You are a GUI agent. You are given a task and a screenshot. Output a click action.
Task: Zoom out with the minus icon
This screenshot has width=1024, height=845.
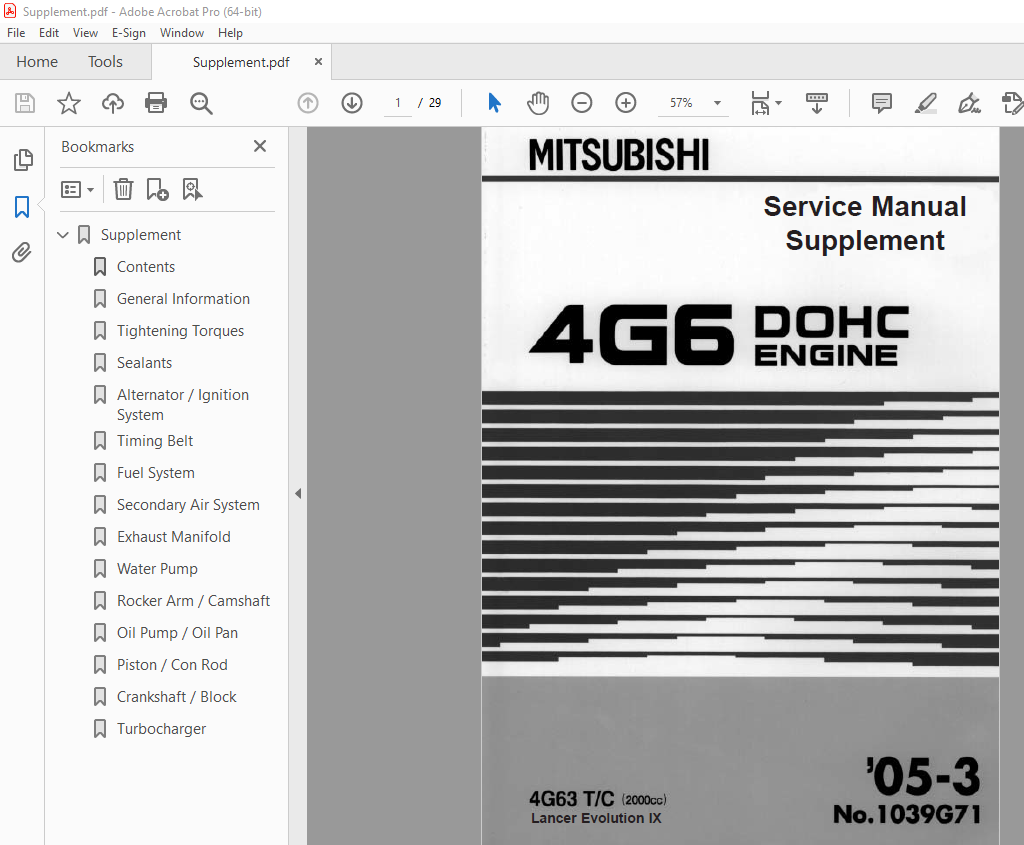click(582, 103)
